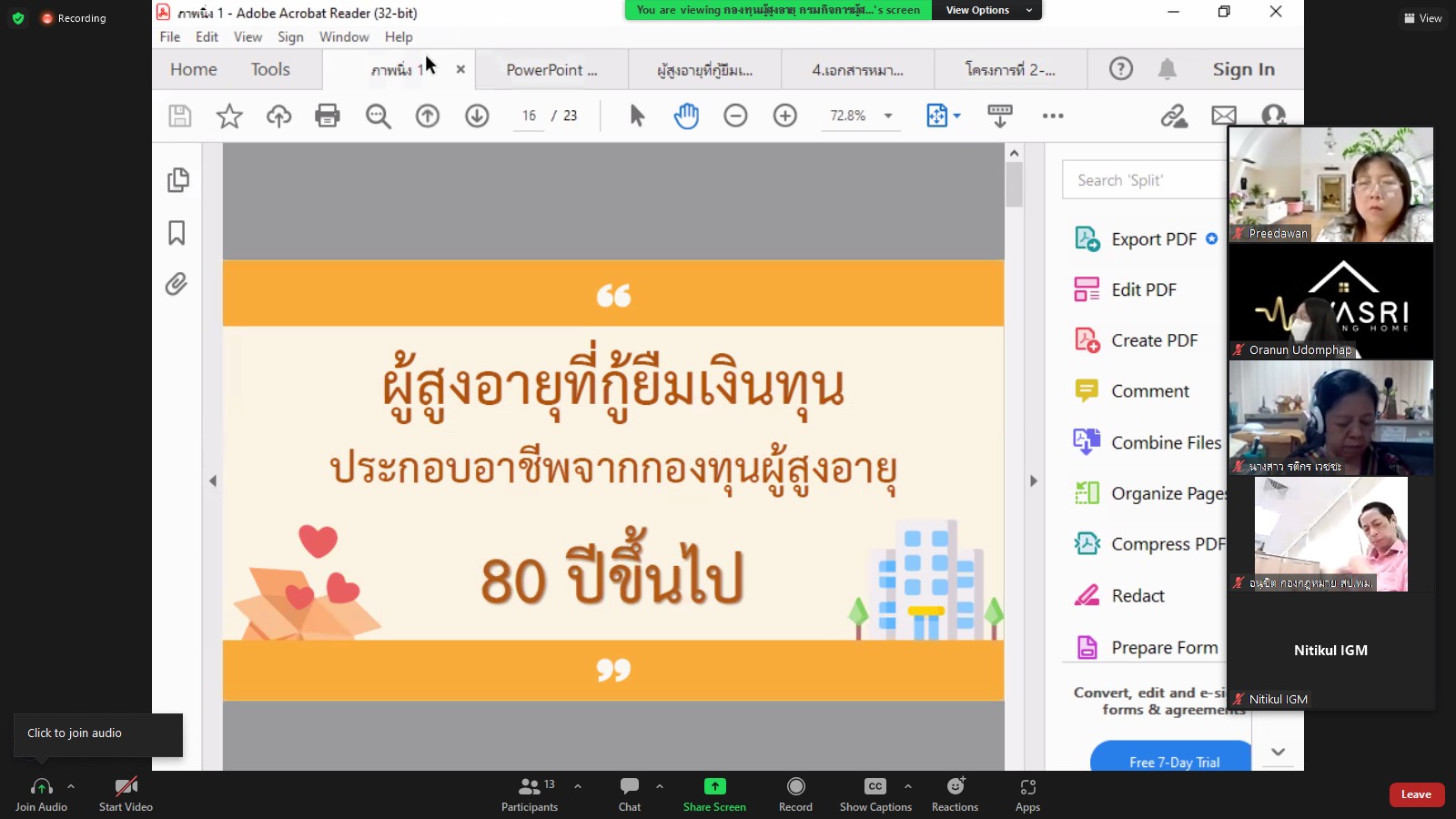Click the document vertical scrollbar thumb
The image size is (1456, 819).
click(x=1014, y=184)
